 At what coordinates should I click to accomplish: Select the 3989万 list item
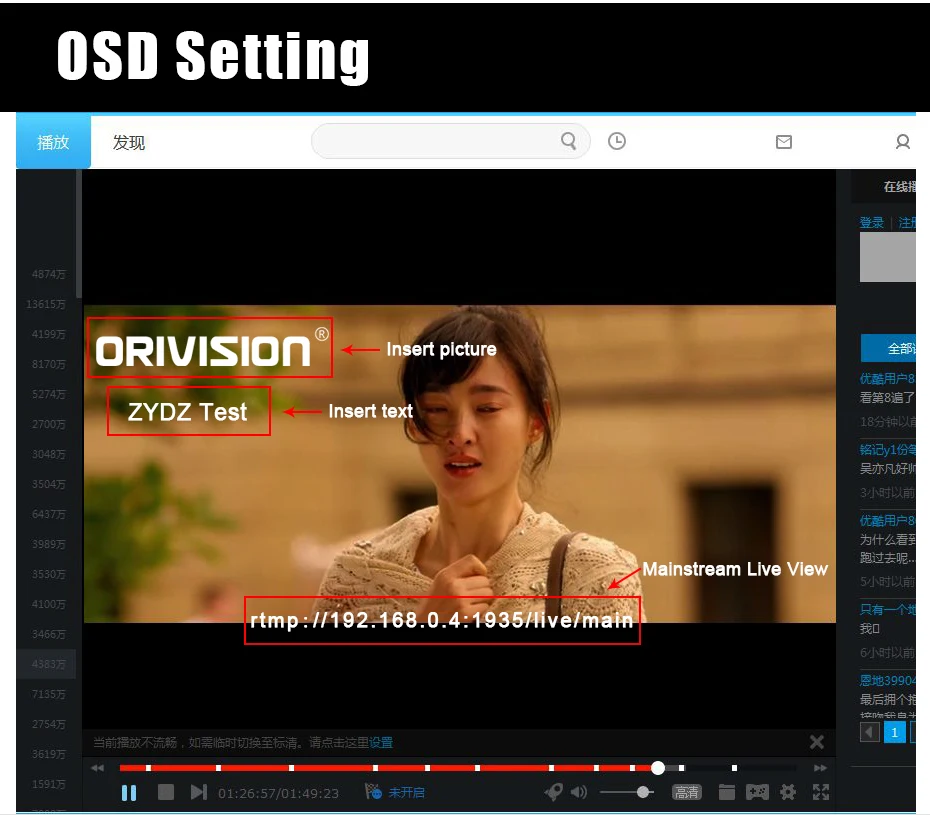pos(49,544)
